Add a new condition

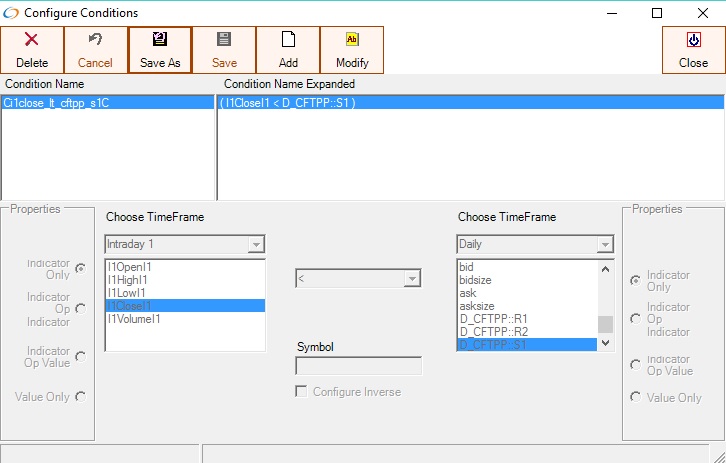click(x=288, y=50)
